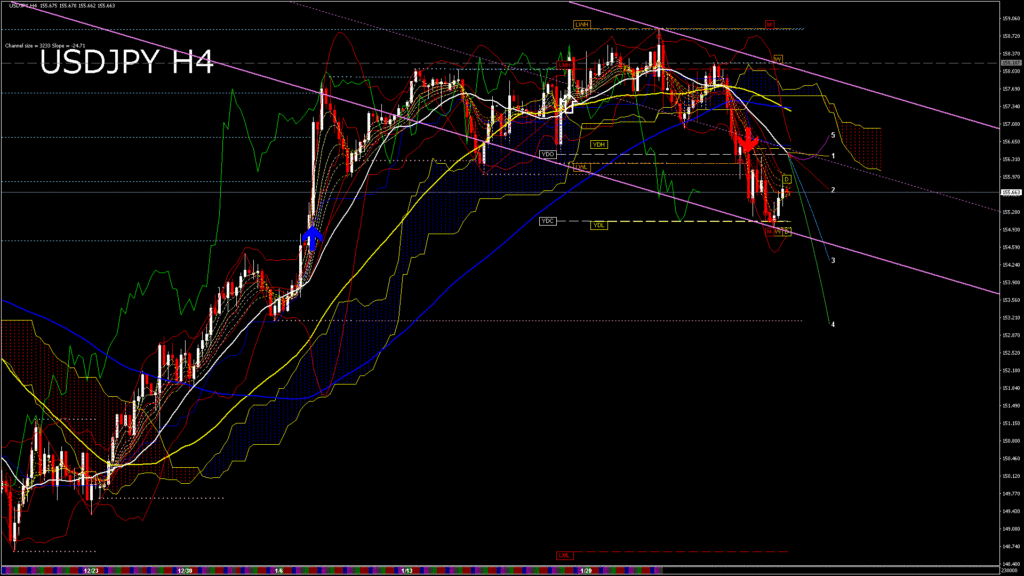The width and height of the screenshot is (1024, 576).
Task: Click the large USDJPY H4 title text
Action: click(126, 63)
